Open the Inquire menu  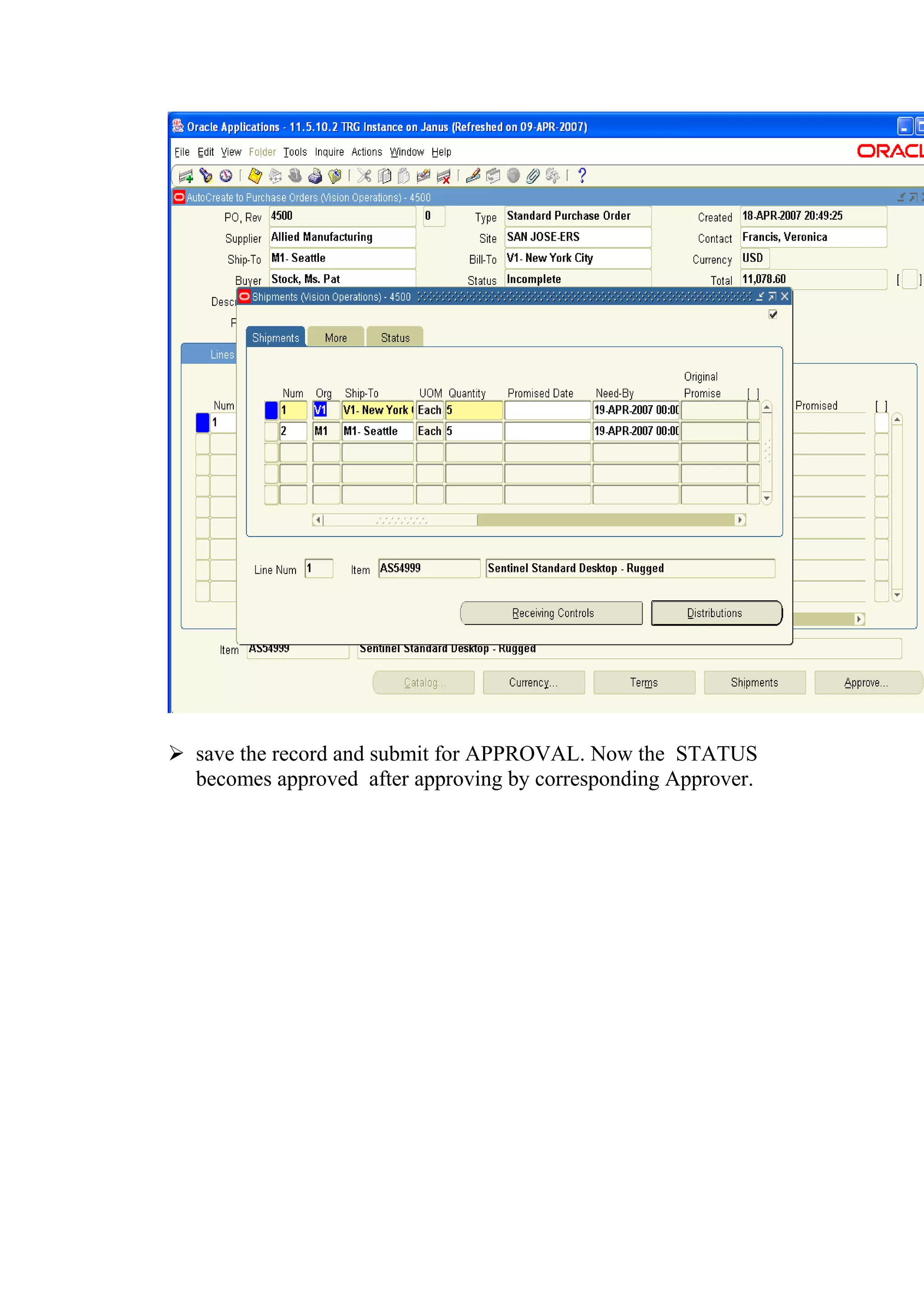pos(330,152)
